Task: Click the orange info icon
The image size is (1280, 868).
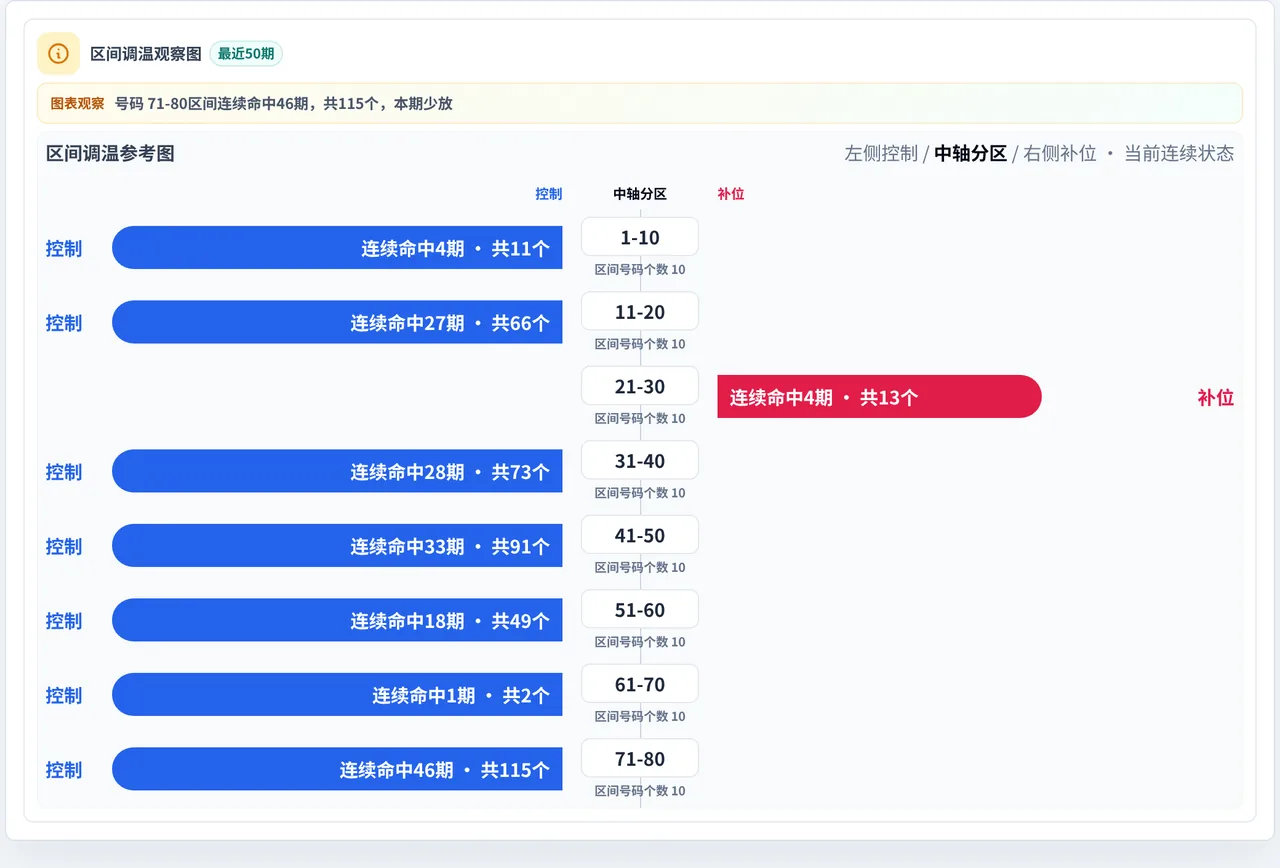Action: click(x=58, y=53)
